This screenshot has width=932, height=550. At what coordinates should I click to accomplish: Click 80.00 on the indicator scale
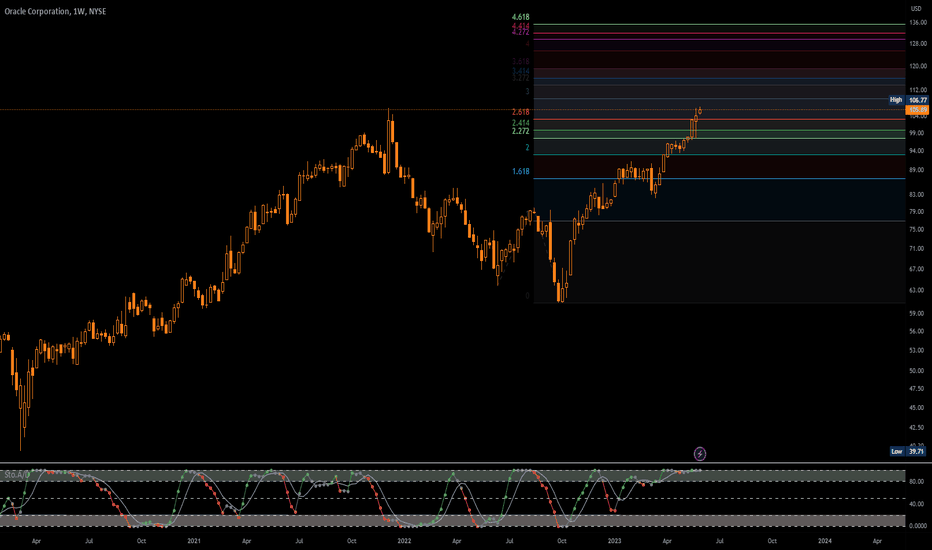click(x=916, y=482)
